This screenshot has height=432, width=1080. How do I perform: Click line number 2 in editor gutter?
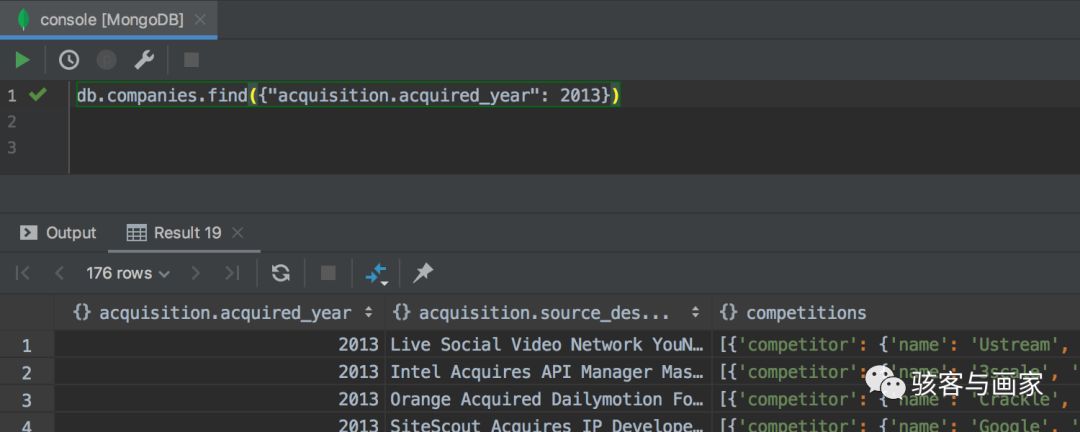pos(11,122)
